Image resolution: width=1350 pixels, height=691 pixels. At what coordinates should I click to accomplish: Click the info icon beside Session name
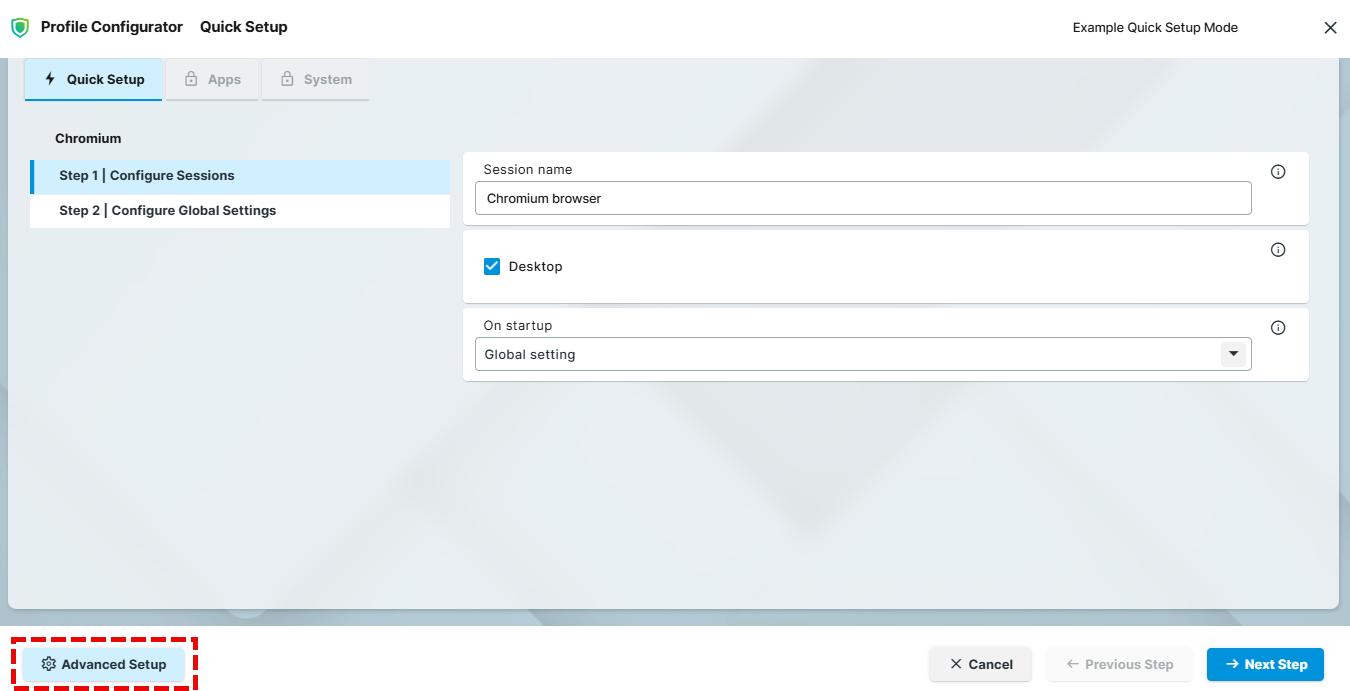coord(1278,171)
